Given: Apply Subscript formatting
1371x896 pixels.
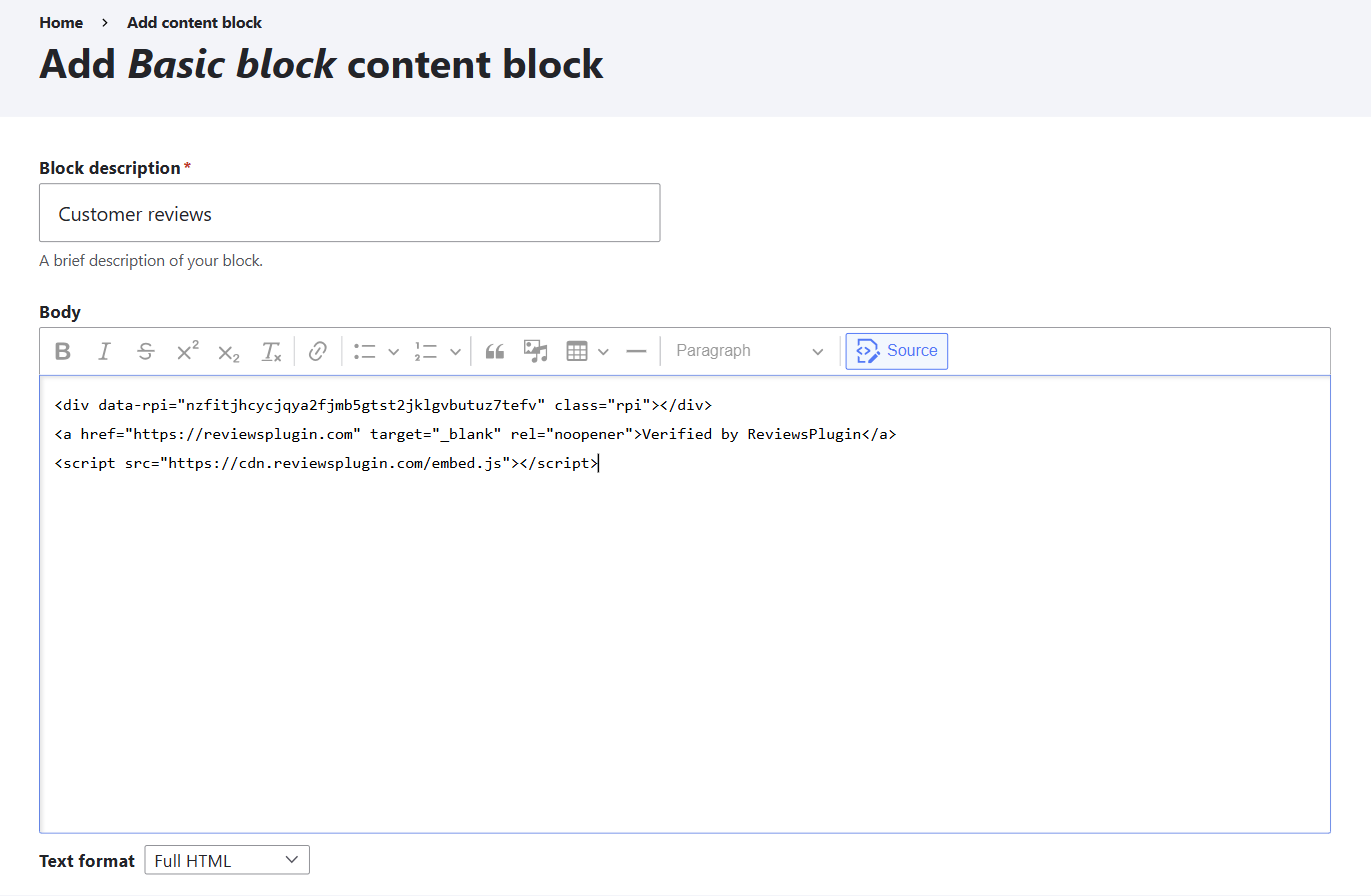Looking at the screenshot, I should [x=229, y=351].
